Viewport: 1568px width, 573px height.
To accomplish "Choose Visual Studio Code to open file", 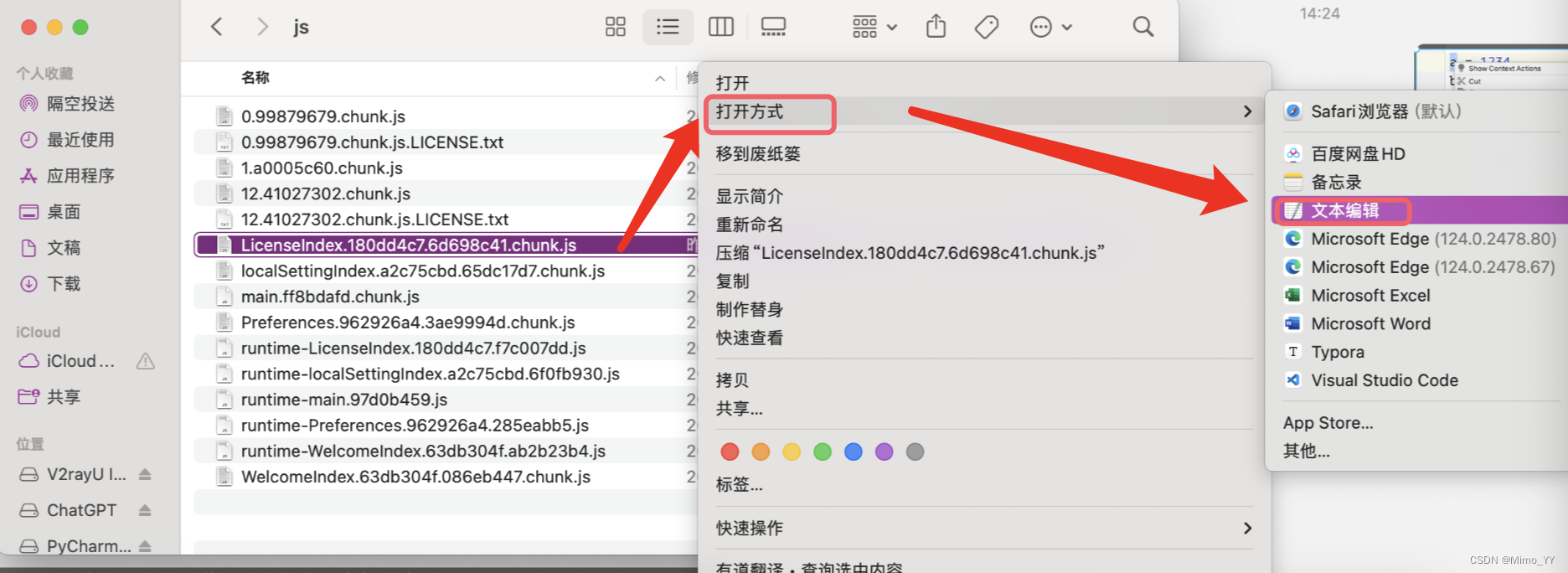I will (x=1384, y=380).
